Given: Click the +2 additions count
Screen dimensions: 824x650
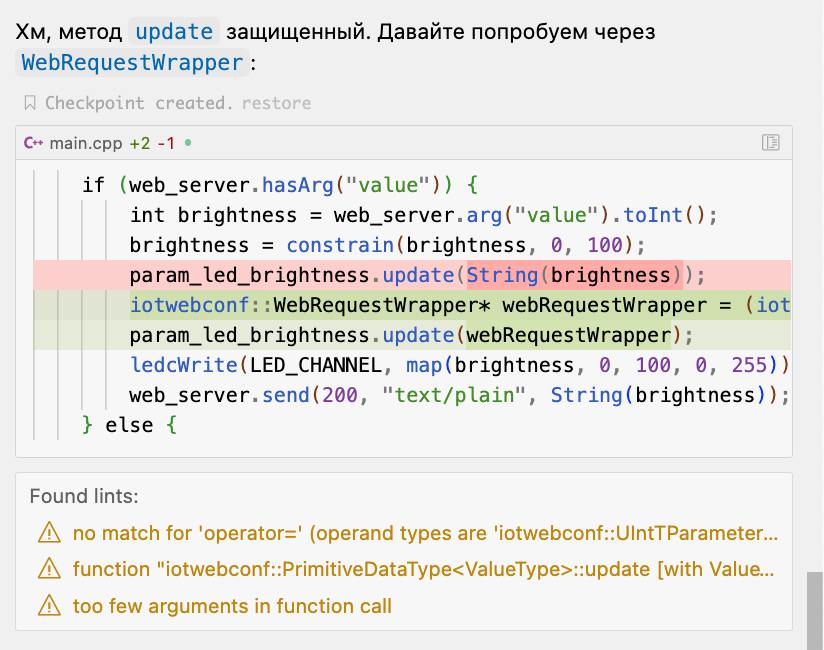Looking at the screenshot, I should coord(139,143).
